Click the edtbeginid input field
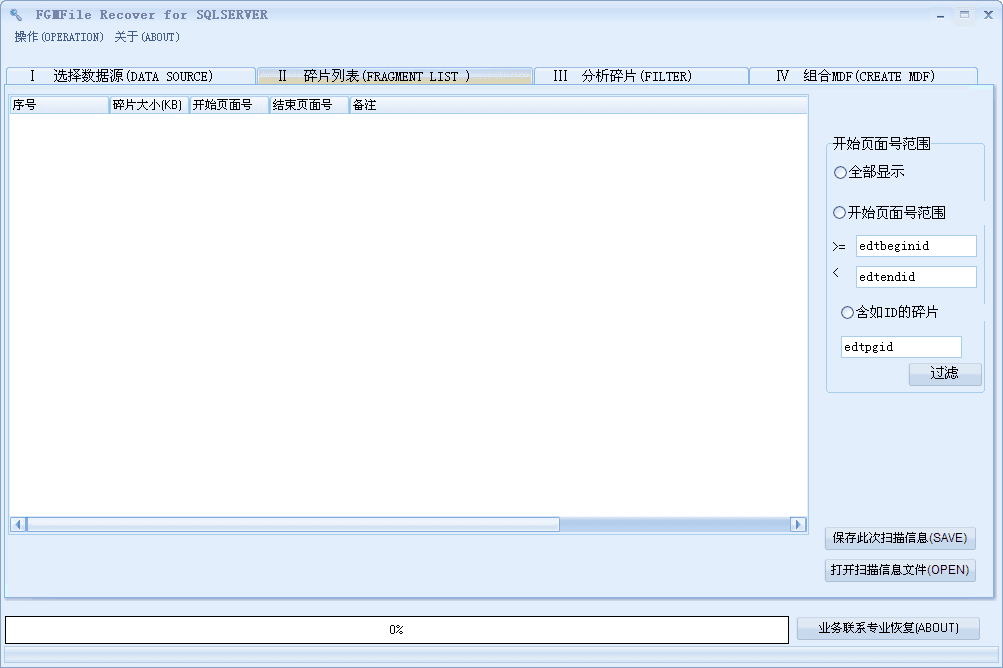The height and width of the screenshot is (668, 1003). pos(915,246)
